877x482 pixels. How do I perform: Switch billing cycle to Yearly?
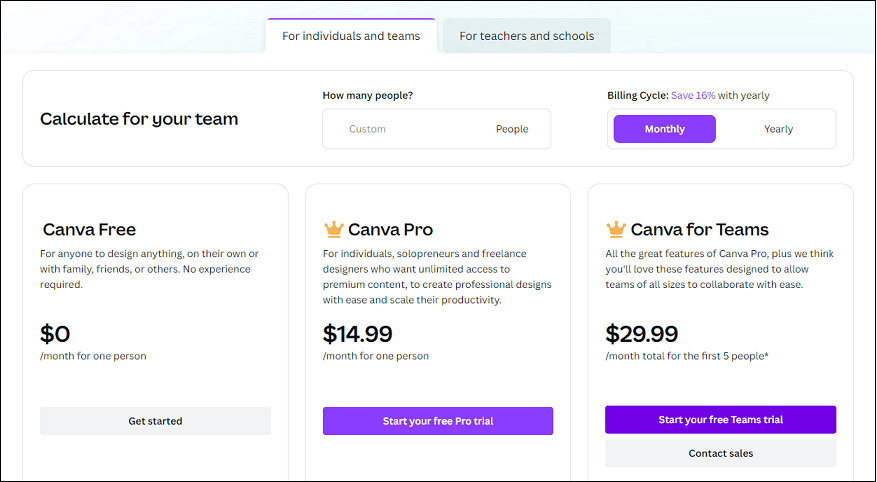pos(778,129)
